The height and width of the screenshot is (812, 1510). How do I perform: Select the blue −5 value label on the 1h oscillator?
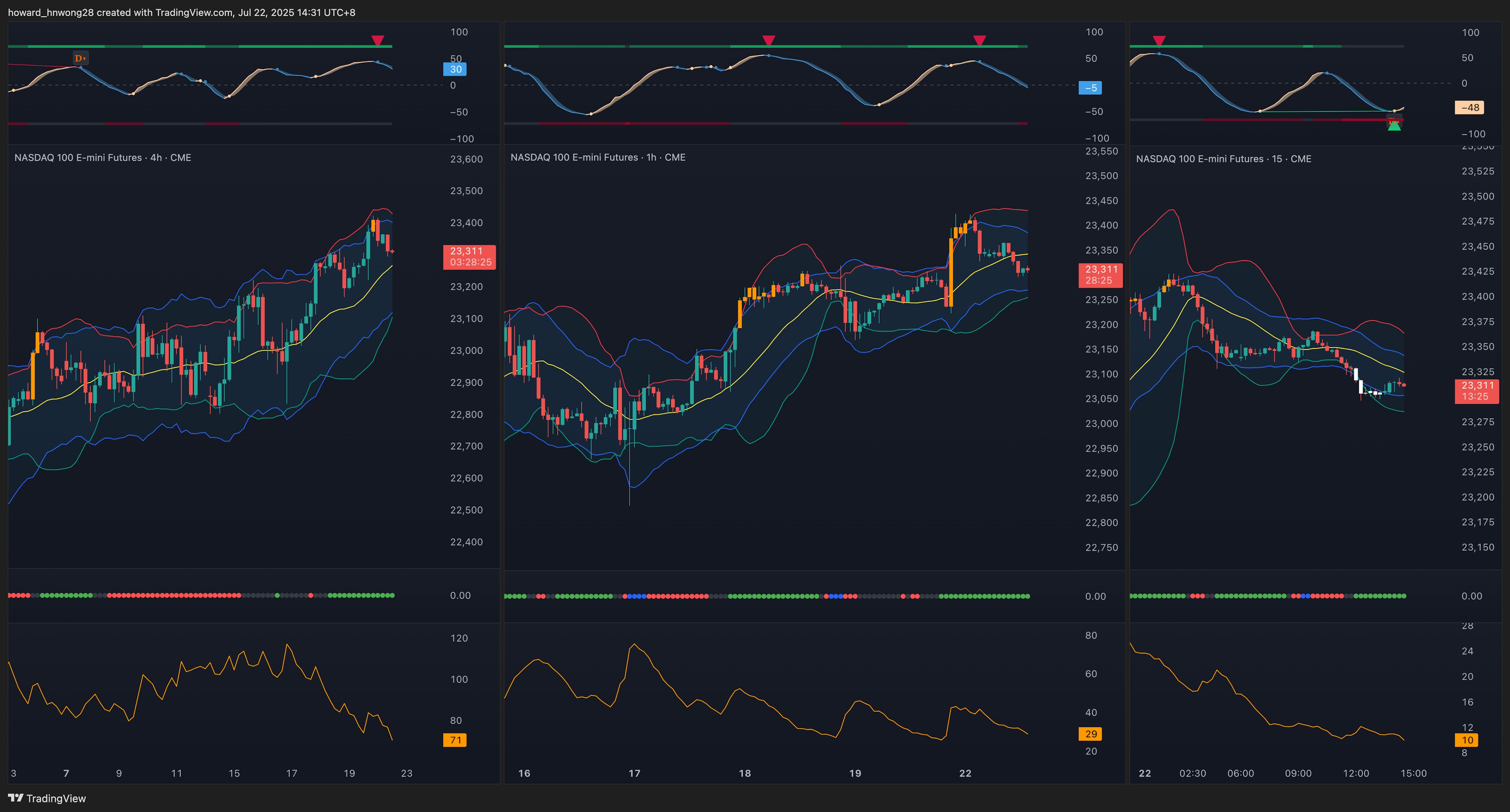coord(1091,88)
